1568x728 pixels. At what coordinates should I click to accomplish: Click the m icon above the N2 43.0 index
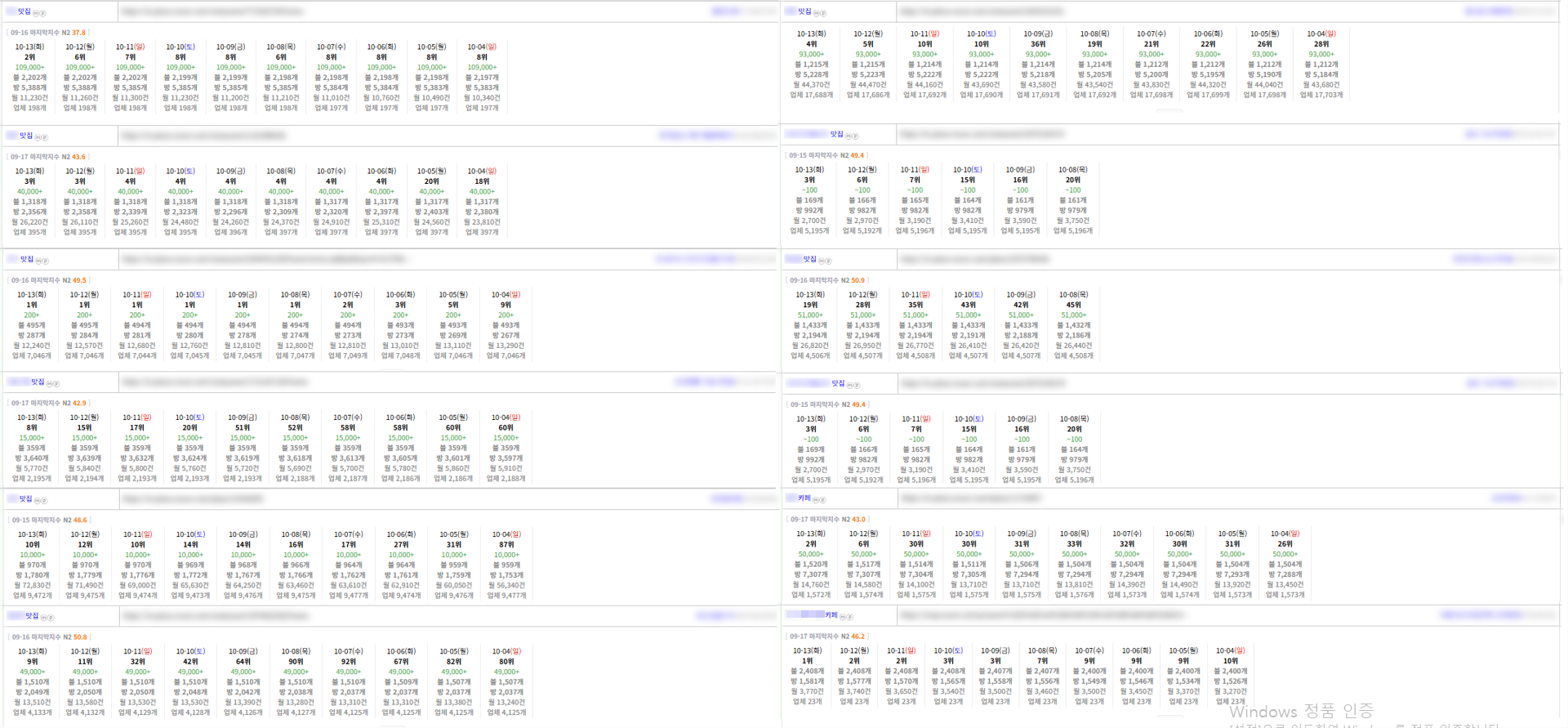coord(816,500)
